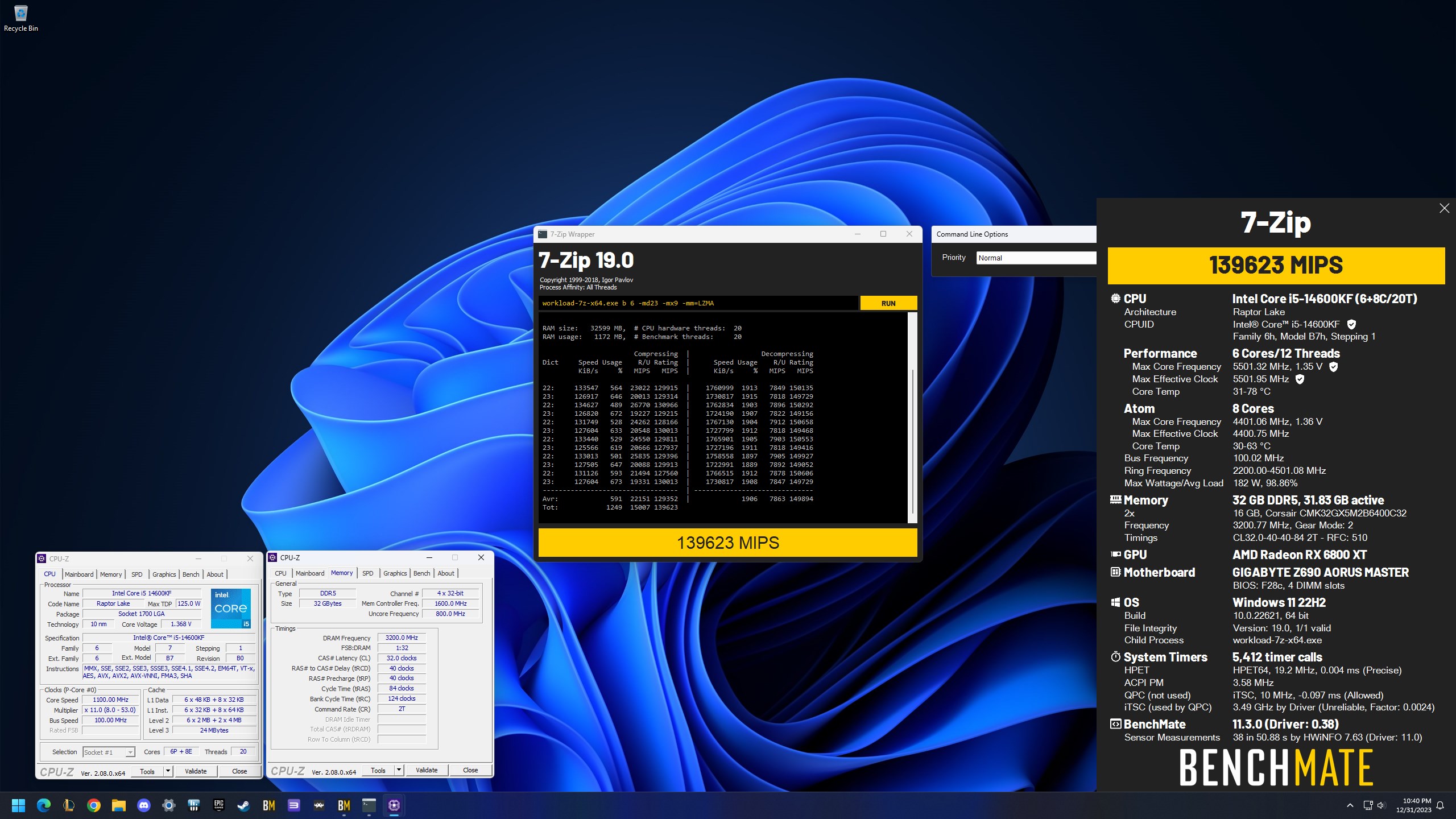
Task: Click the verified shield beside Max Effective Clock
Action: (1300, 379)
